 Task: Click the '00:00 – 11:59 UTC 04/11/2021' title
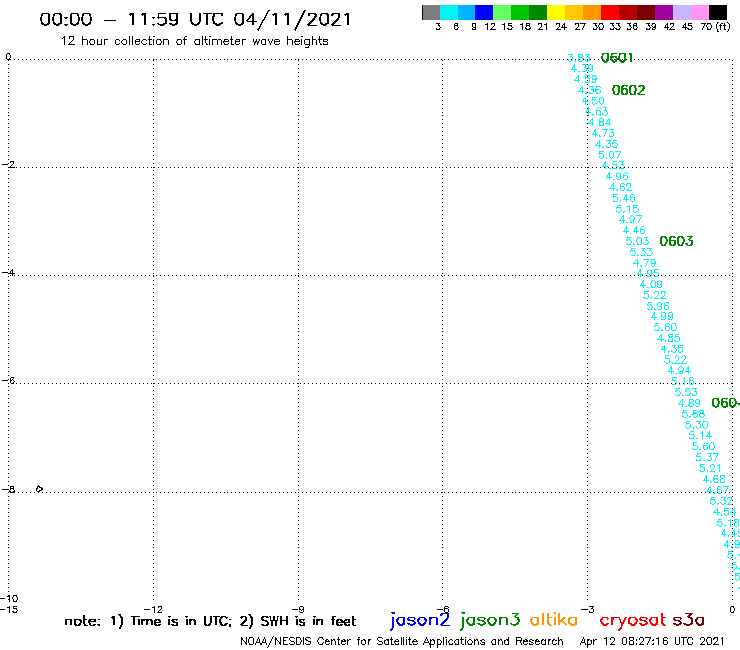pyautogui.click(x=195, y=20)
